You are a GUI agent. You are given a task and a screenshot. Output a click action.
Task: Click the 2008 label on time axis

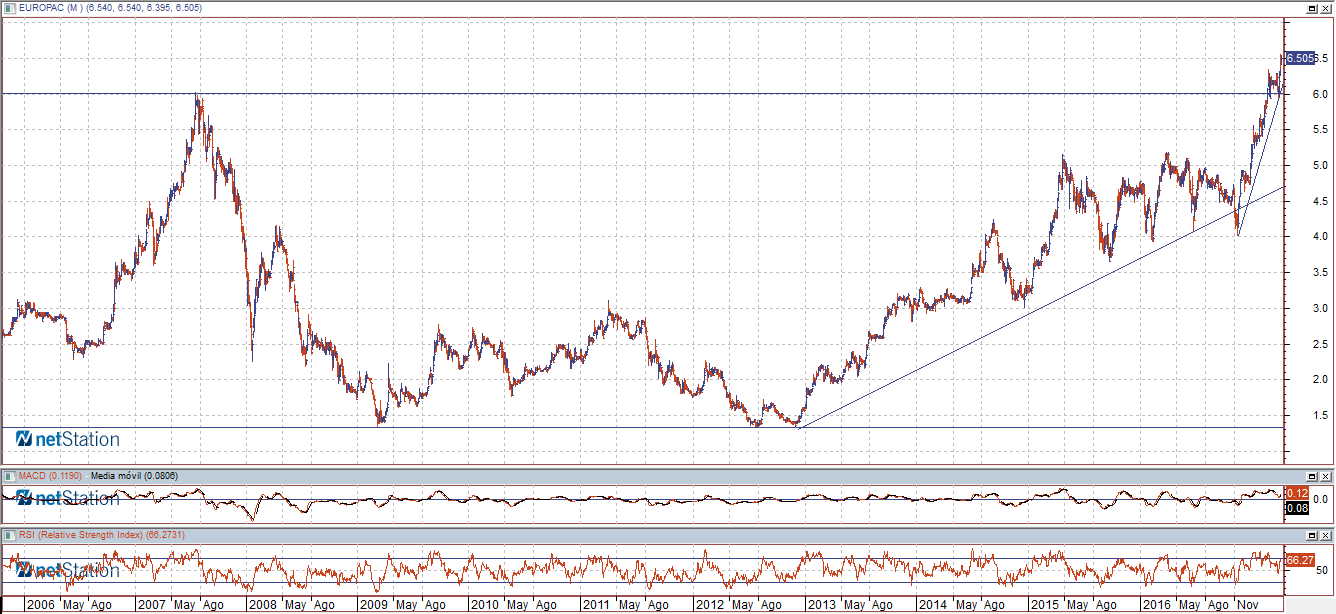point(262,605)
